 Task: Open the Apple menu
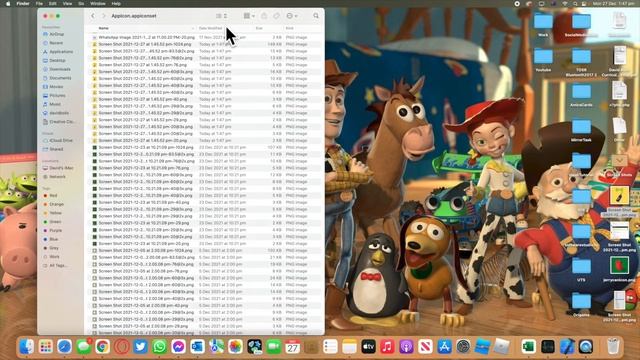(8, 4)
